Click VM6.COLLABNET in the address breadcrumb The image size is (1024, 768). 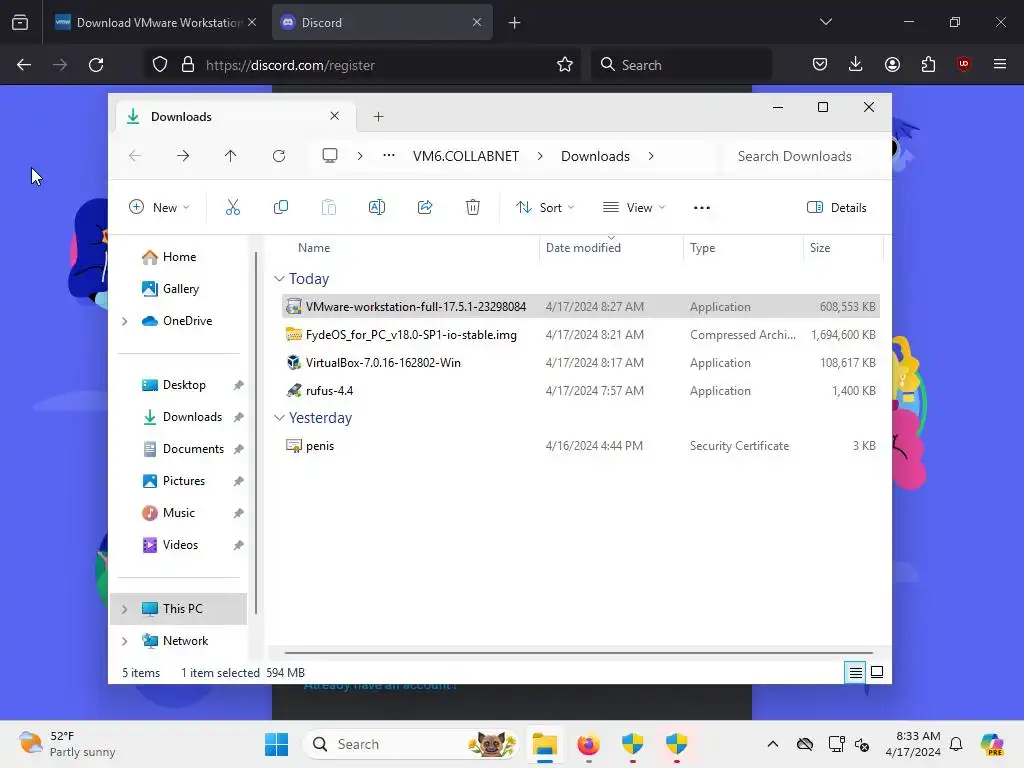coord(466,156)
